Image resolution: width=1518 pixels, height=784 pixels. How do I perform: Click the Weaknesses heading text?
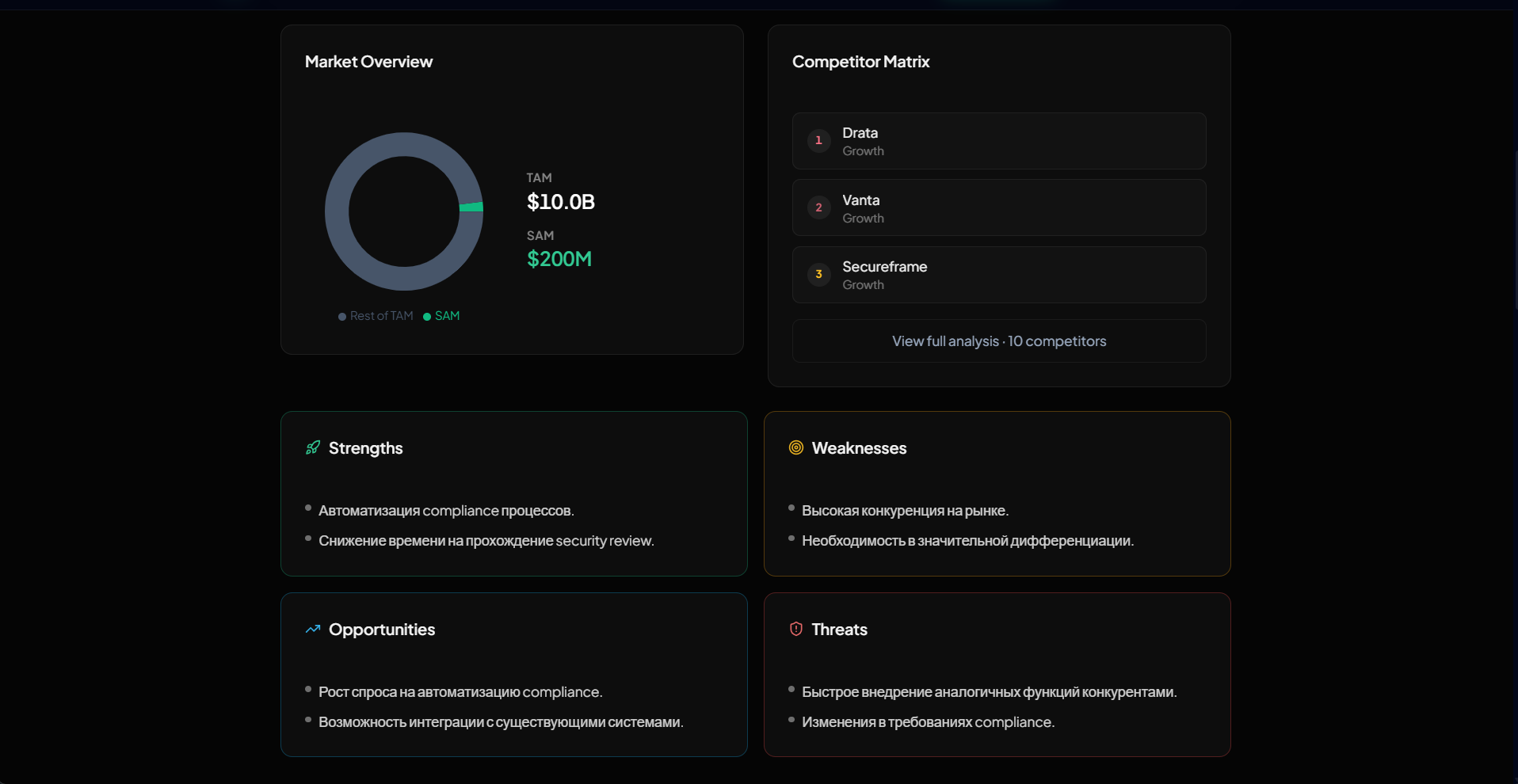(859, 448)
